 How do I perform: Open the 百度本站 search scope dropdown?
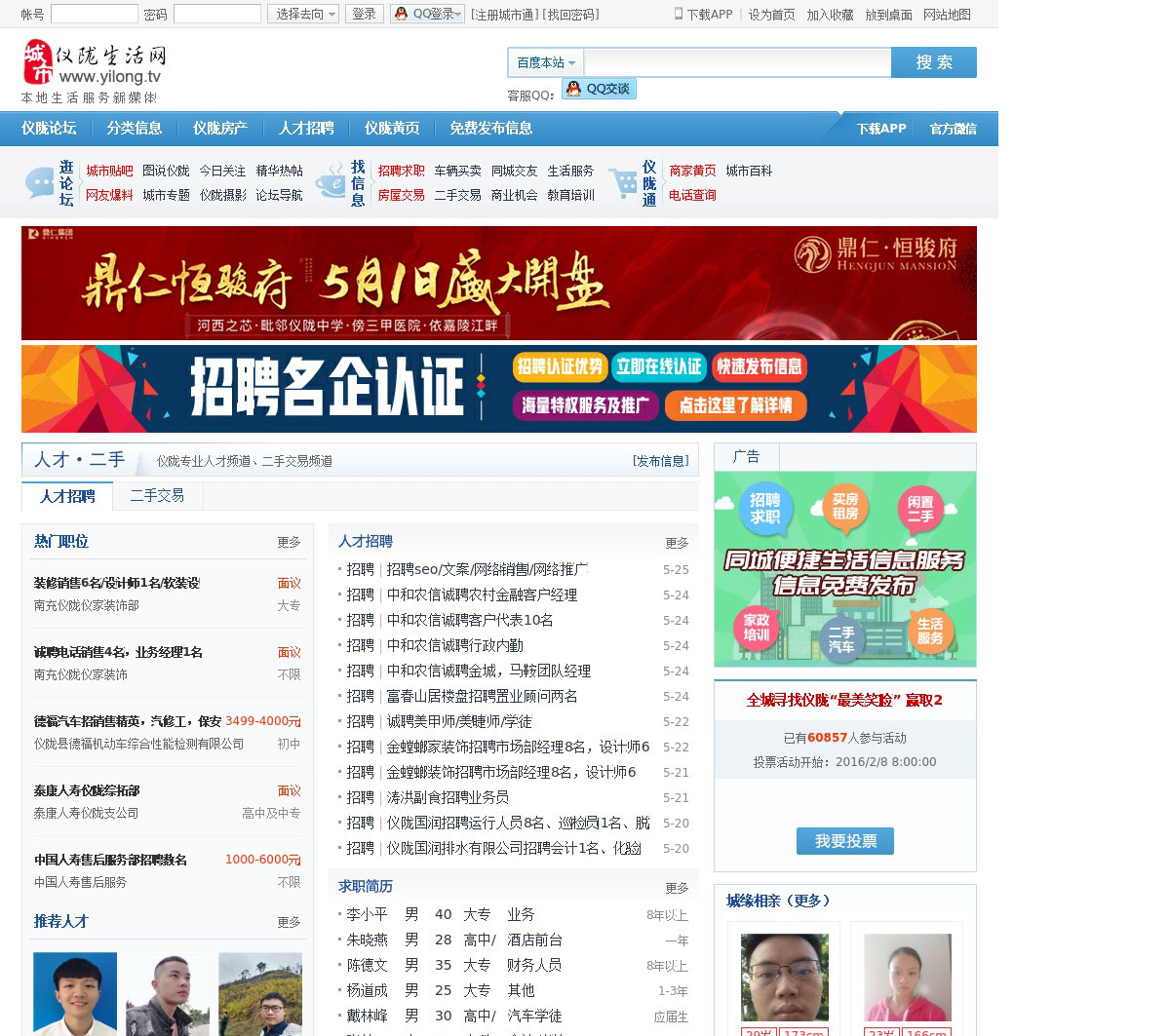point(546,62)
